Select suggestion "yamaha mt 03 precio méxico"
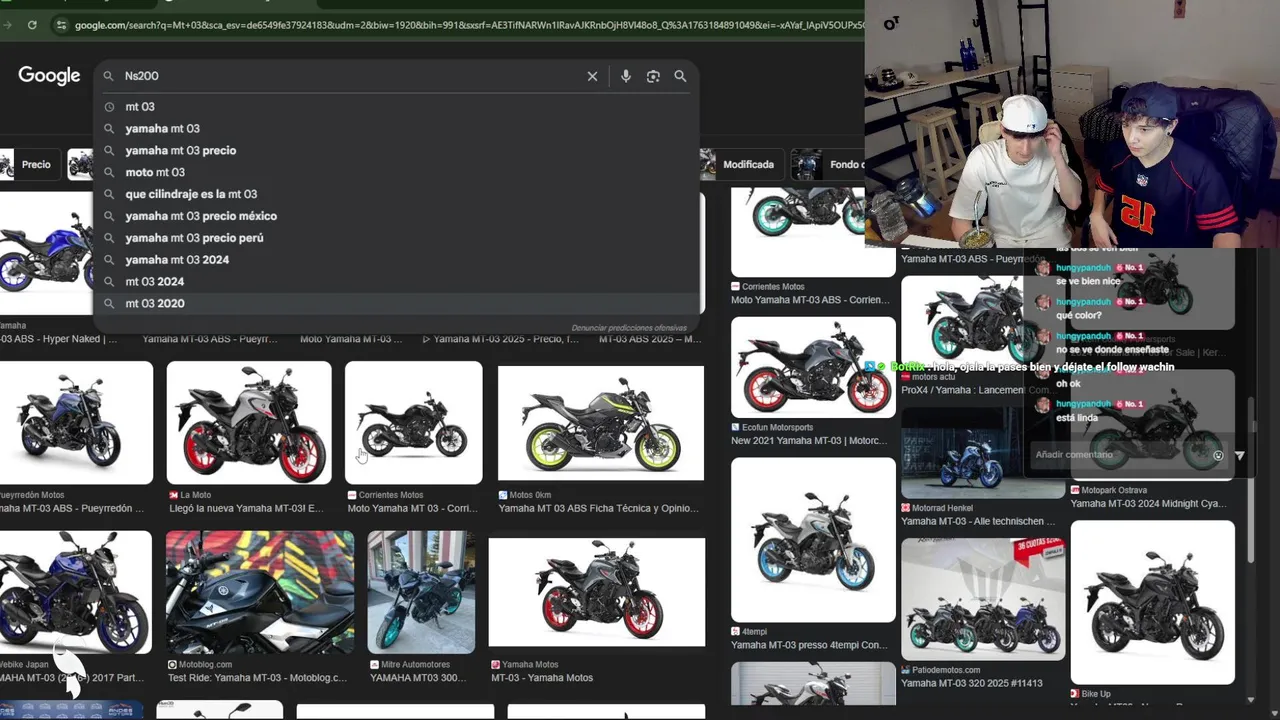Image resolution: width=1280 pixels, height=720 pixels. (x=398, y=216)
